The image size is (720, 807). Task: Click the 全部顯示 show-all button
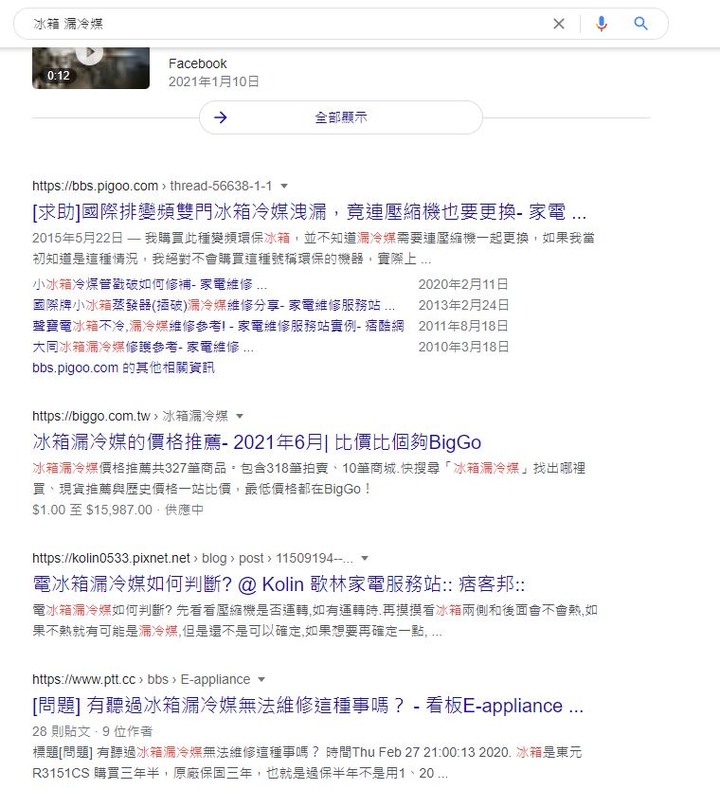coord(341,117)
